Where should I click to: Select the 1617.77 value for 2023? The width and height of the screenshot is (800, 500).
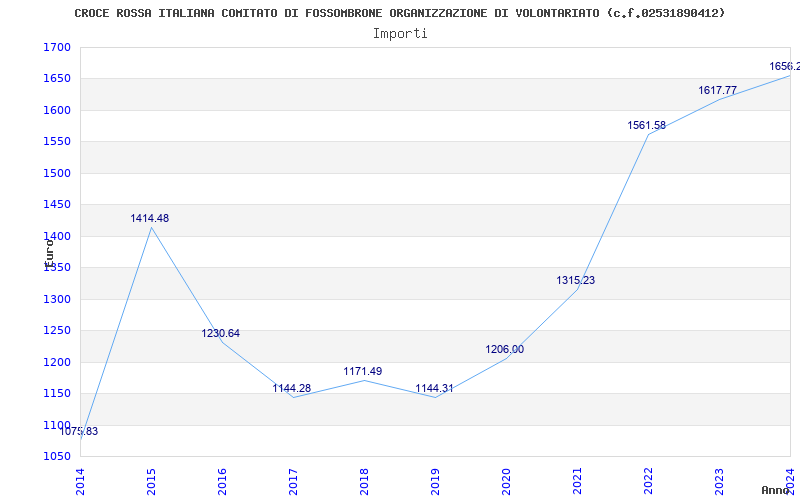pyautogui.click(x=717, y=90)
